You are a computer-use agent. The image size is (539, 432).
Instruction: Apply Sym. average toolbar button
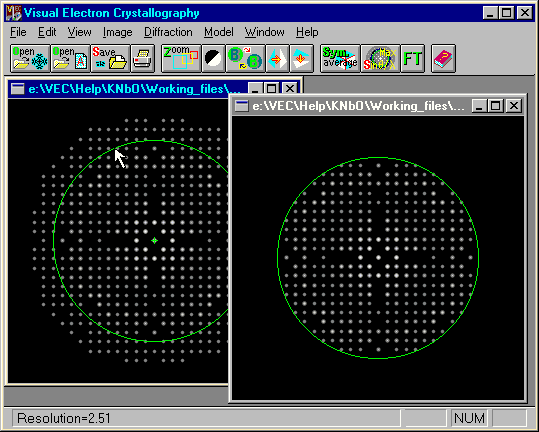pos(340,58)
